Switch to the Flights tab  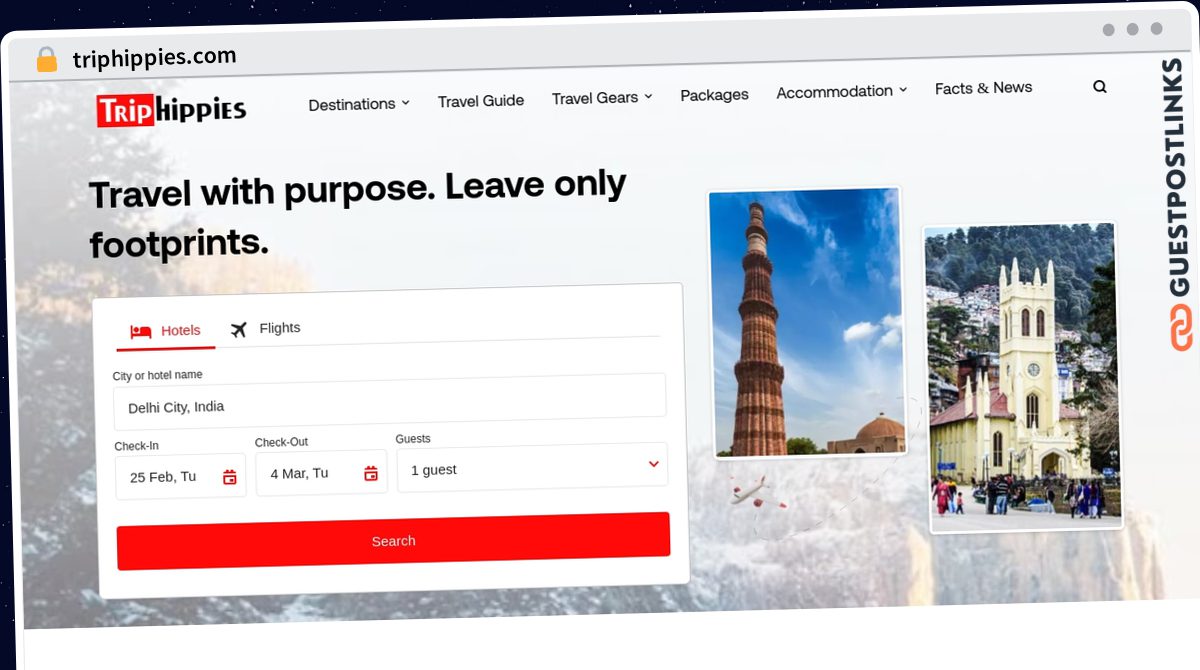(x=265, y=328)
